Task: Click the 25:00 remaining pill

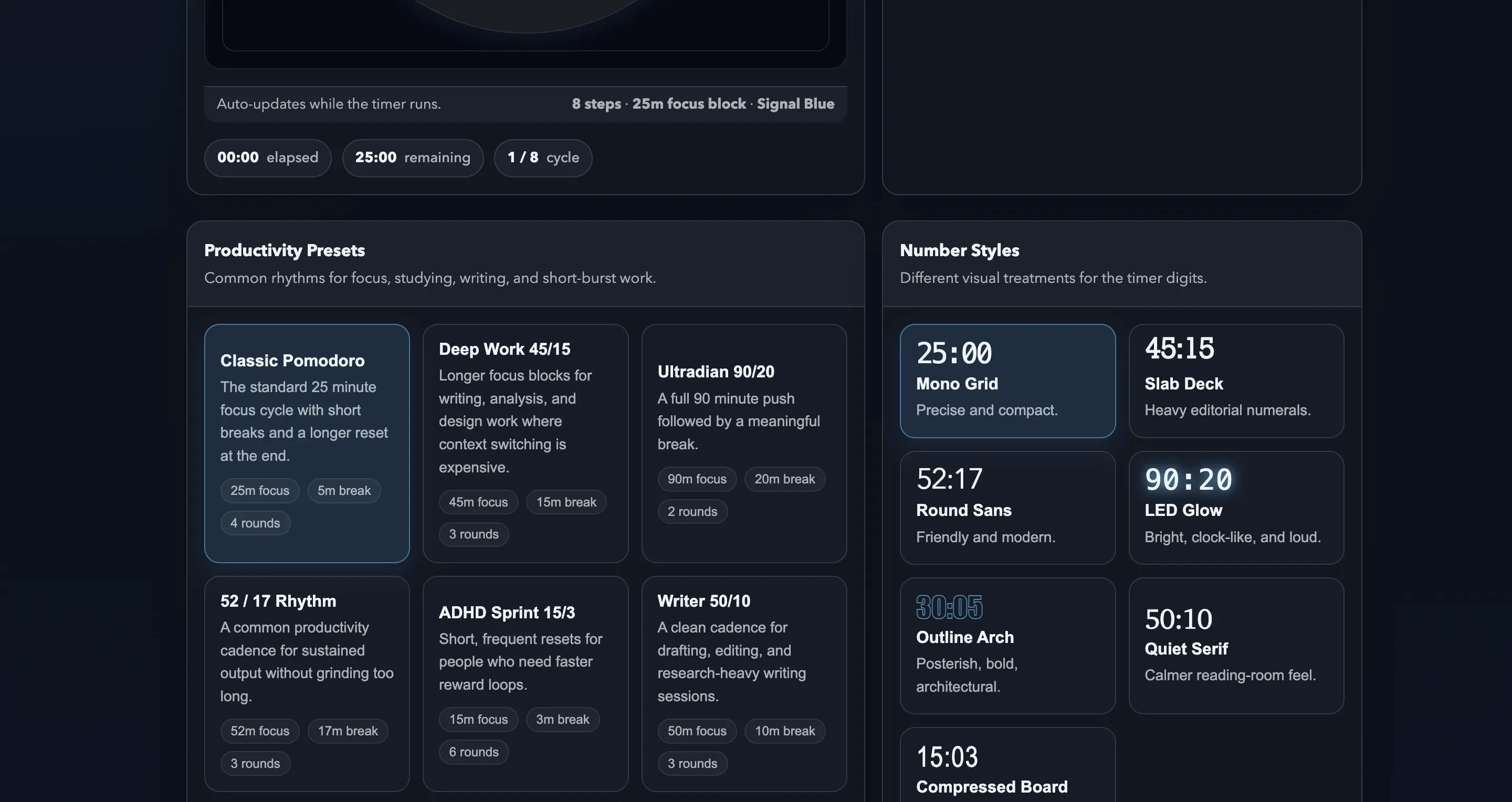Action: (x=413, y=158)
